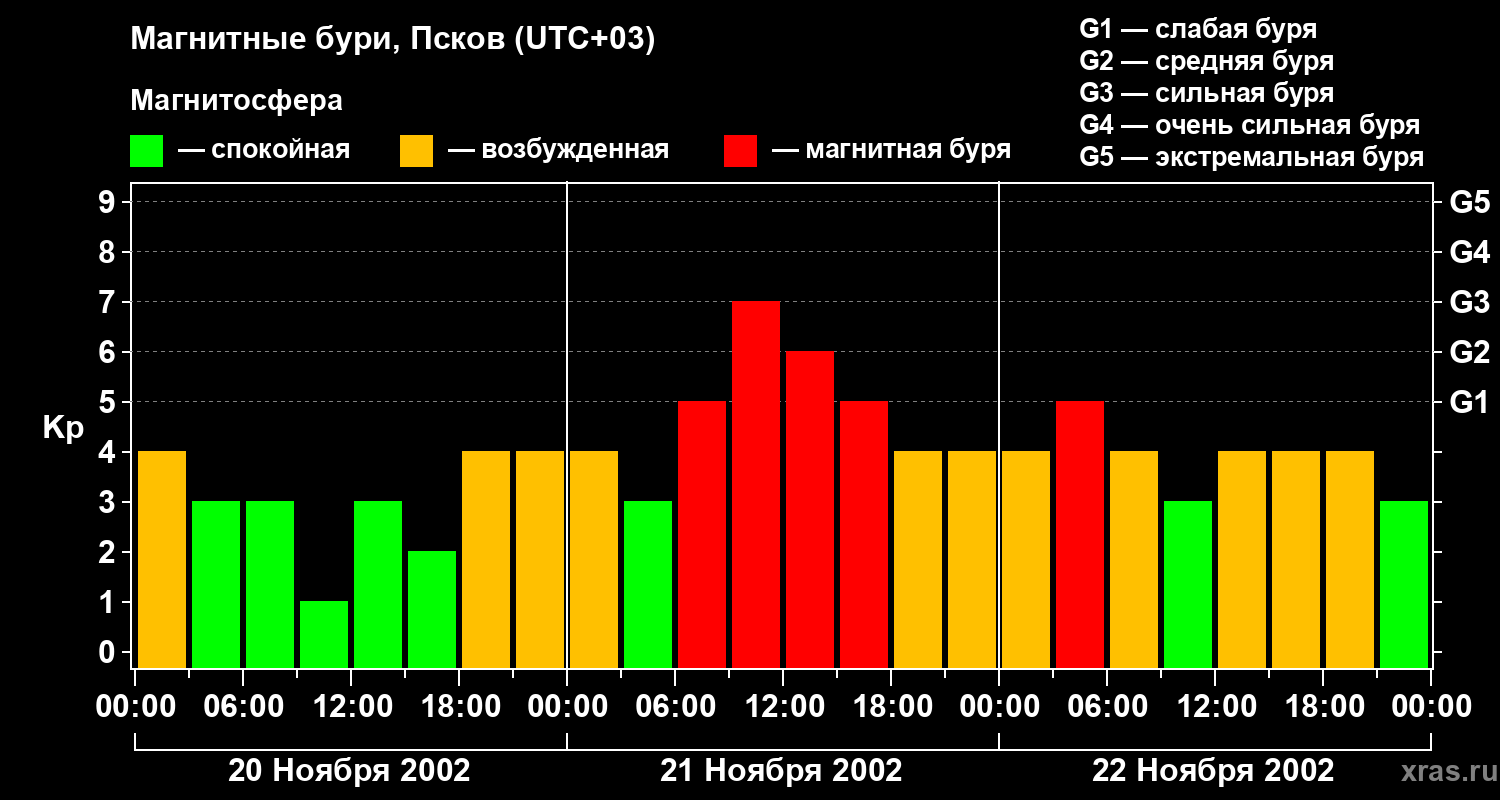Click '18:00' time label under 21 Ноября

point(891,707)
